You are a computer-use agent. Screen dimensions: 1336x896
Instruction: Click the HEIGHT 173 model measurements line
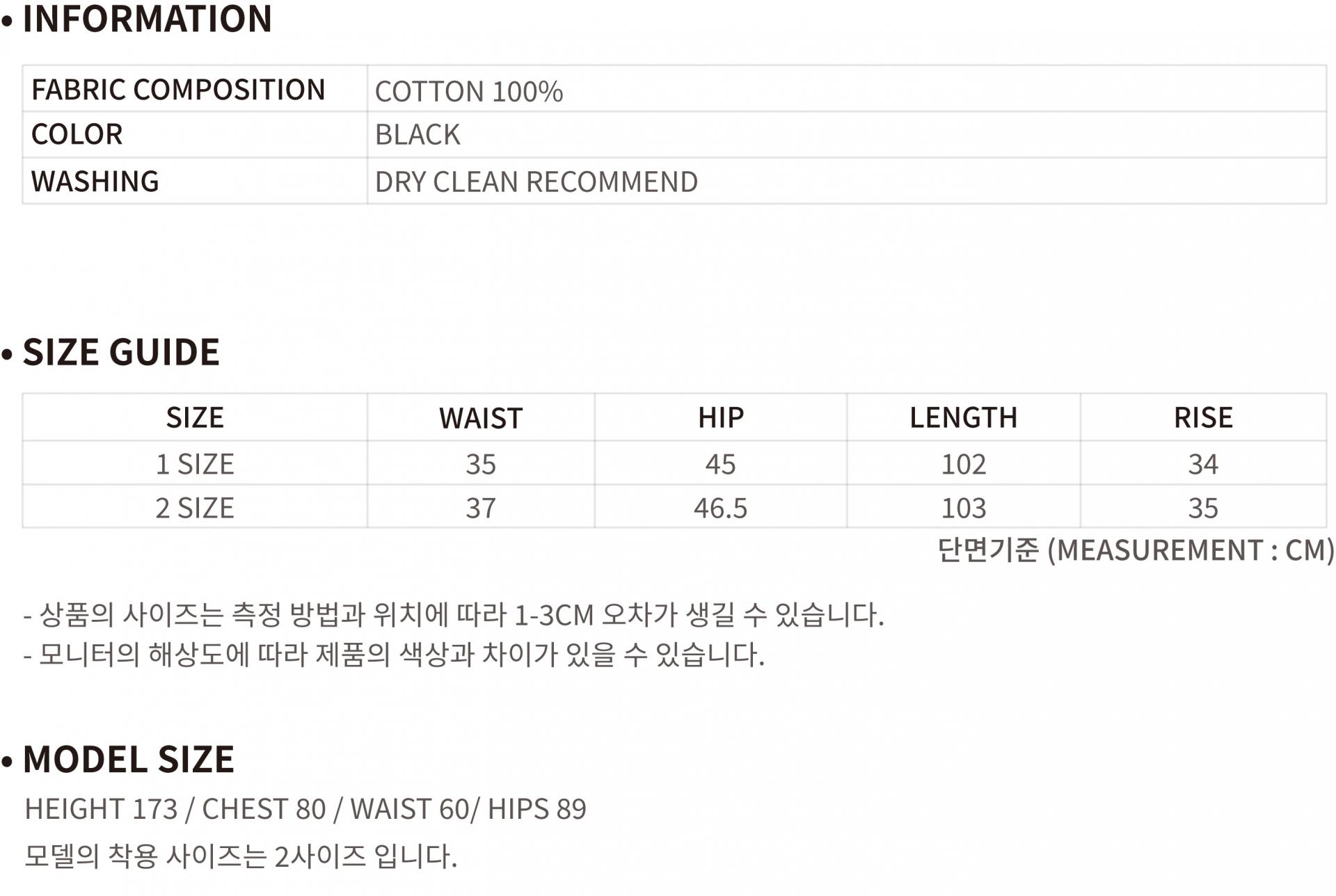(x=305, y=809)
